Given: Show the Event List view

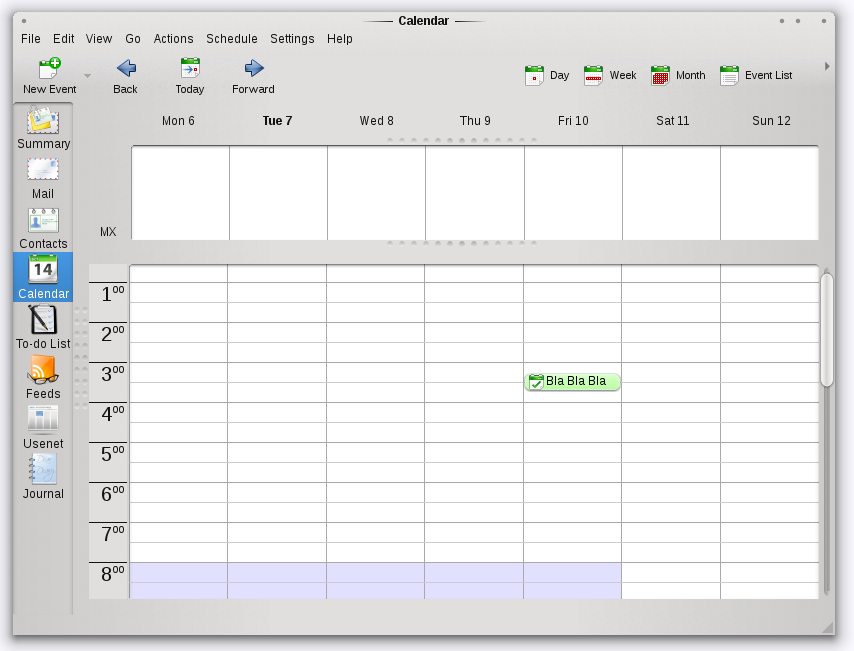Looking at the screenshot, I should [x=756, y=75].
